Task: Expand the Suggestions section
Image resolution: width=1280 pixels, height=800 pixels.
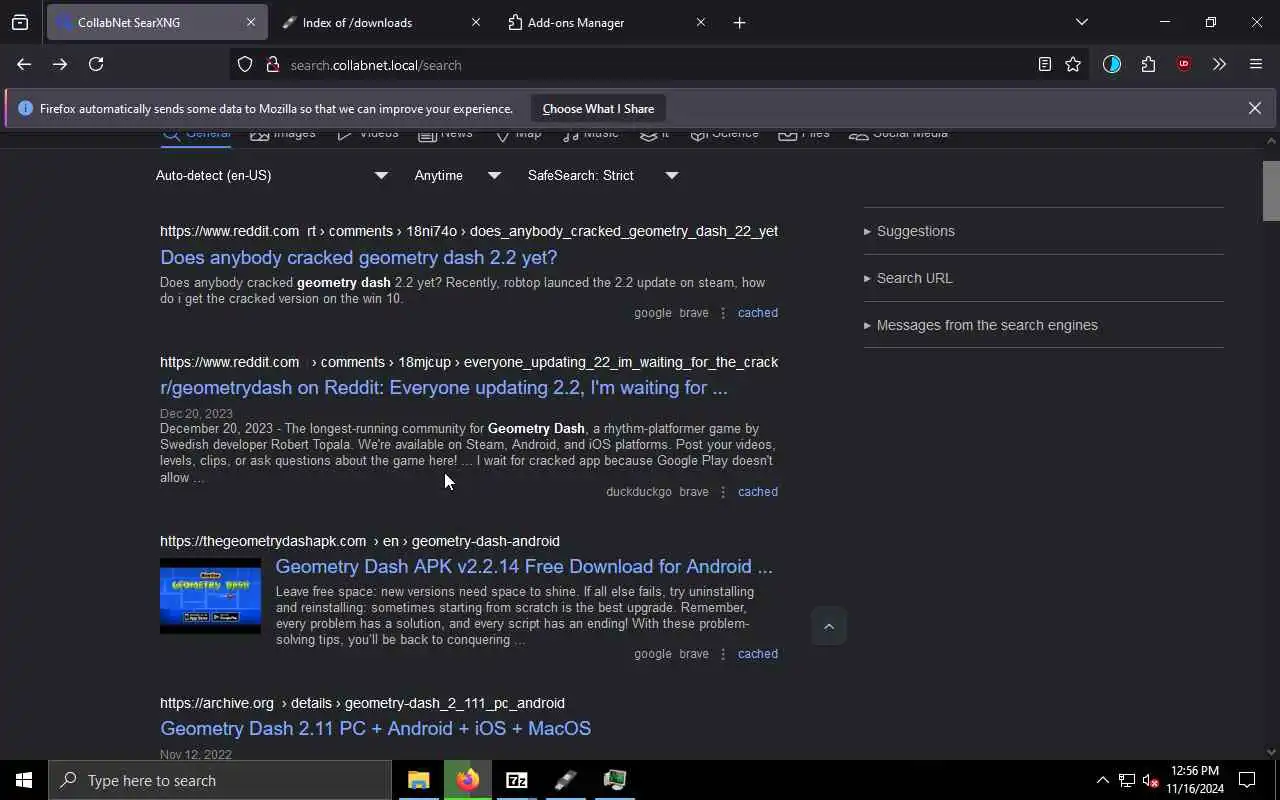Action: (1043, 231)
